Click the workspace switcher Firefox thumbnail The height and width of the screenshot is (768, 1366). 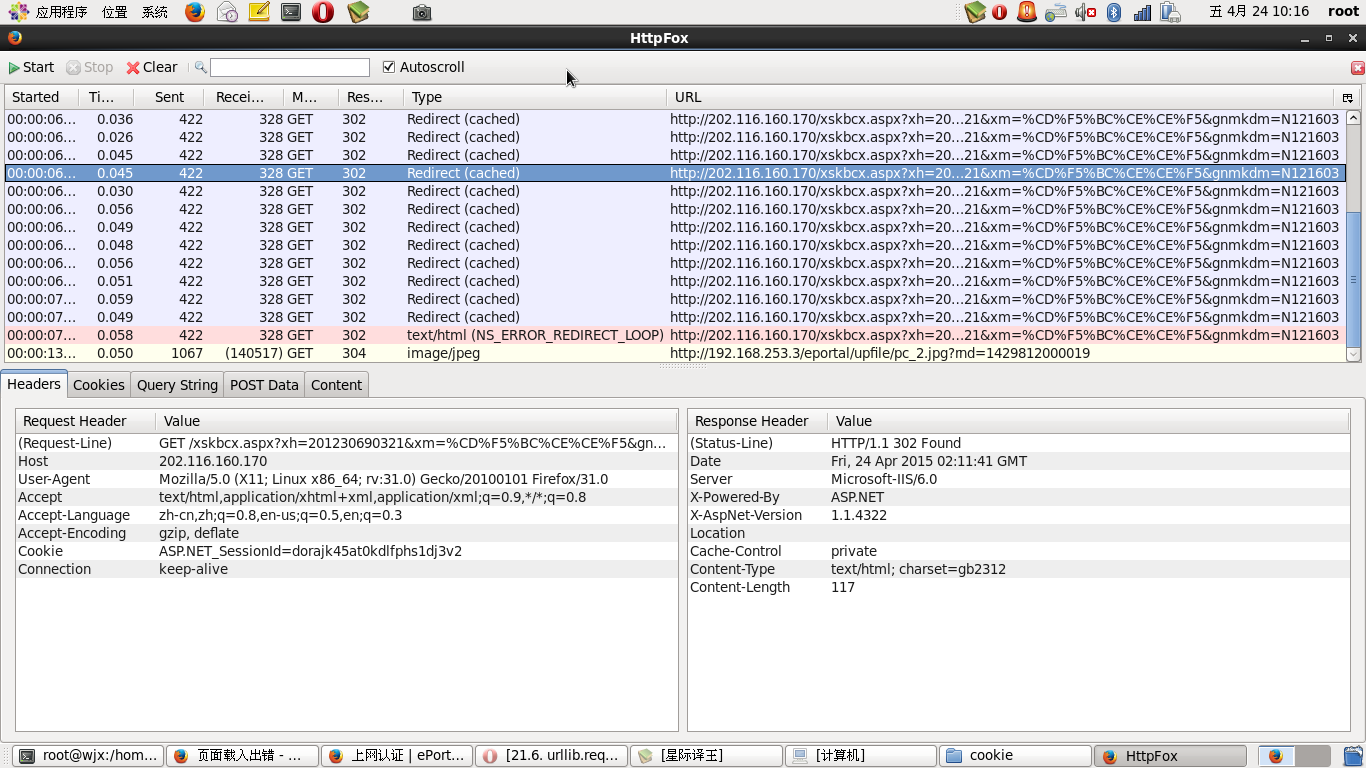coord(1276,756)
